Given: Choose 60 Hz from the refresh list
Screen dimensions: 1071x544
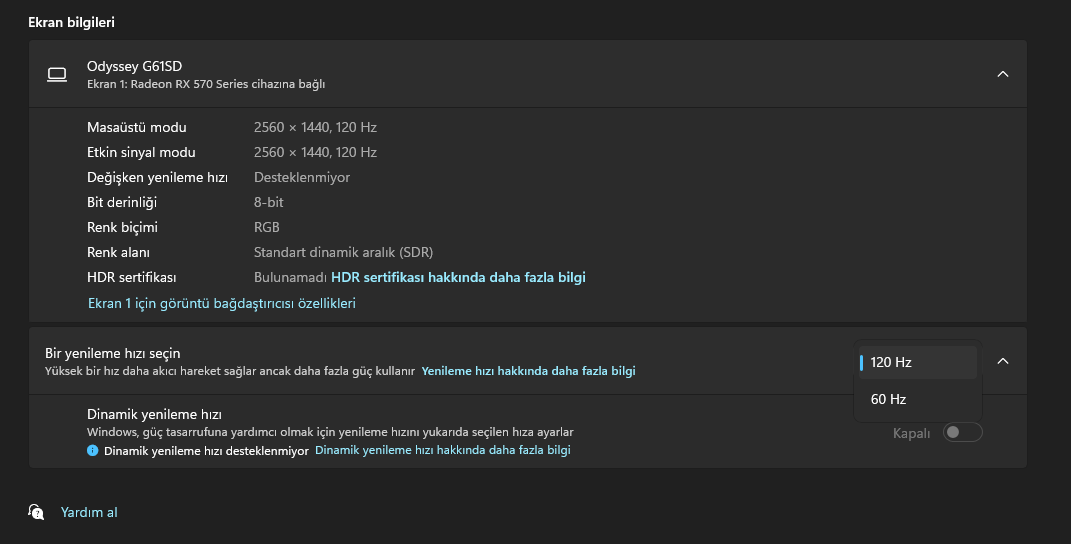Looking at the screenshot, I should coord(918,399).
